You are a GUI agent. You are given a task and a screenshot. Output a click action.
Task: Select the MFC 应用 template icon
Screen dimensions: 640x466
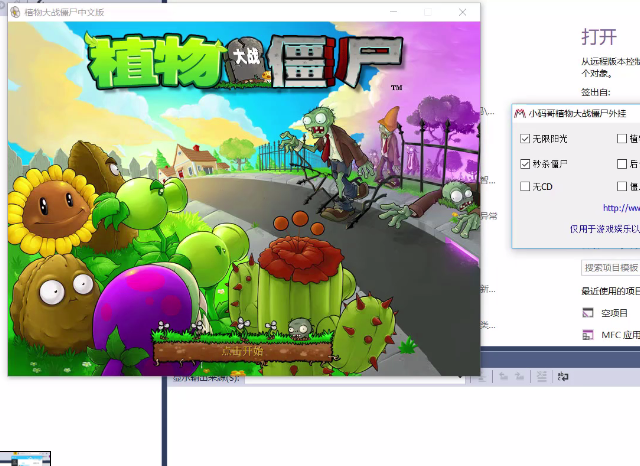tap(588, 336)
